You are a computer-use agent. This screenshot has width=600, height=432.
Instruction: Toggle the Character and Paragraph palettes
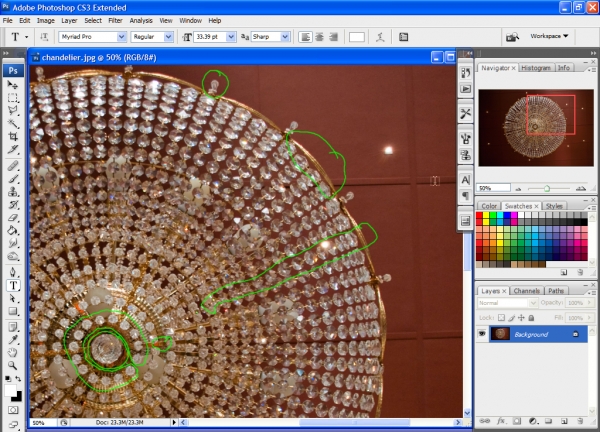pos(403,37)
